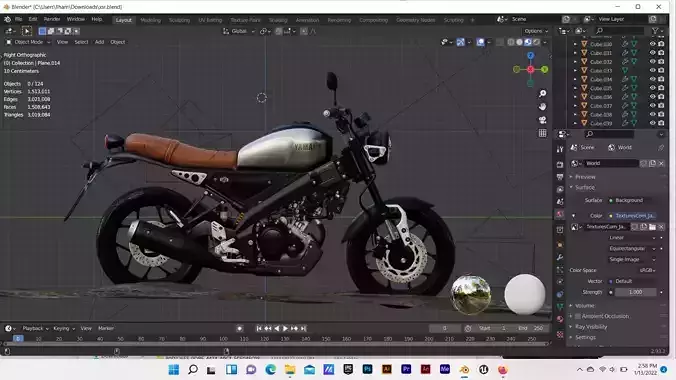Expand the Preview panel
676x380 pixels.
tap(585, 177)
